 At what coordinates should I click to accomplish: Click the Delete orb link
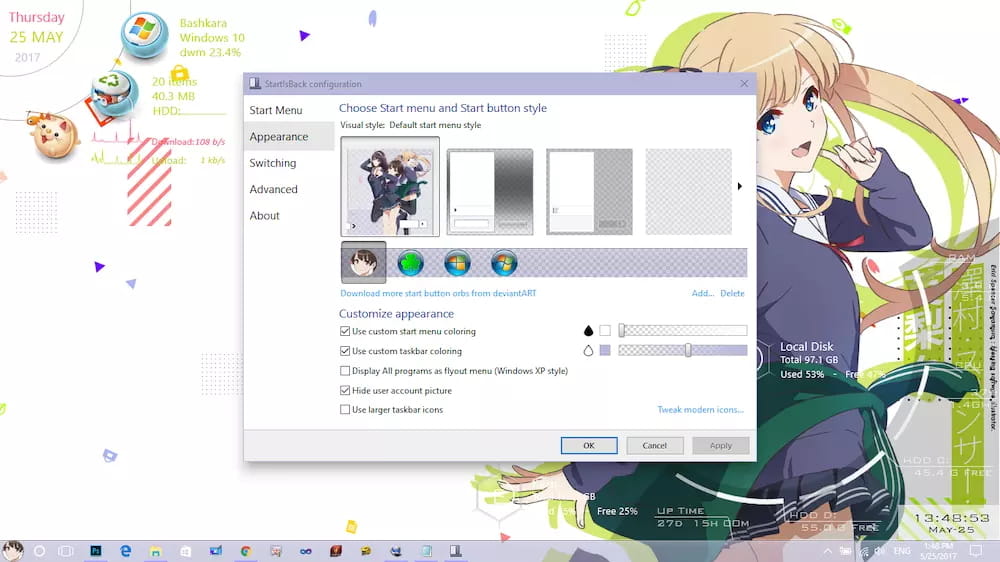[x=732, y=293]
